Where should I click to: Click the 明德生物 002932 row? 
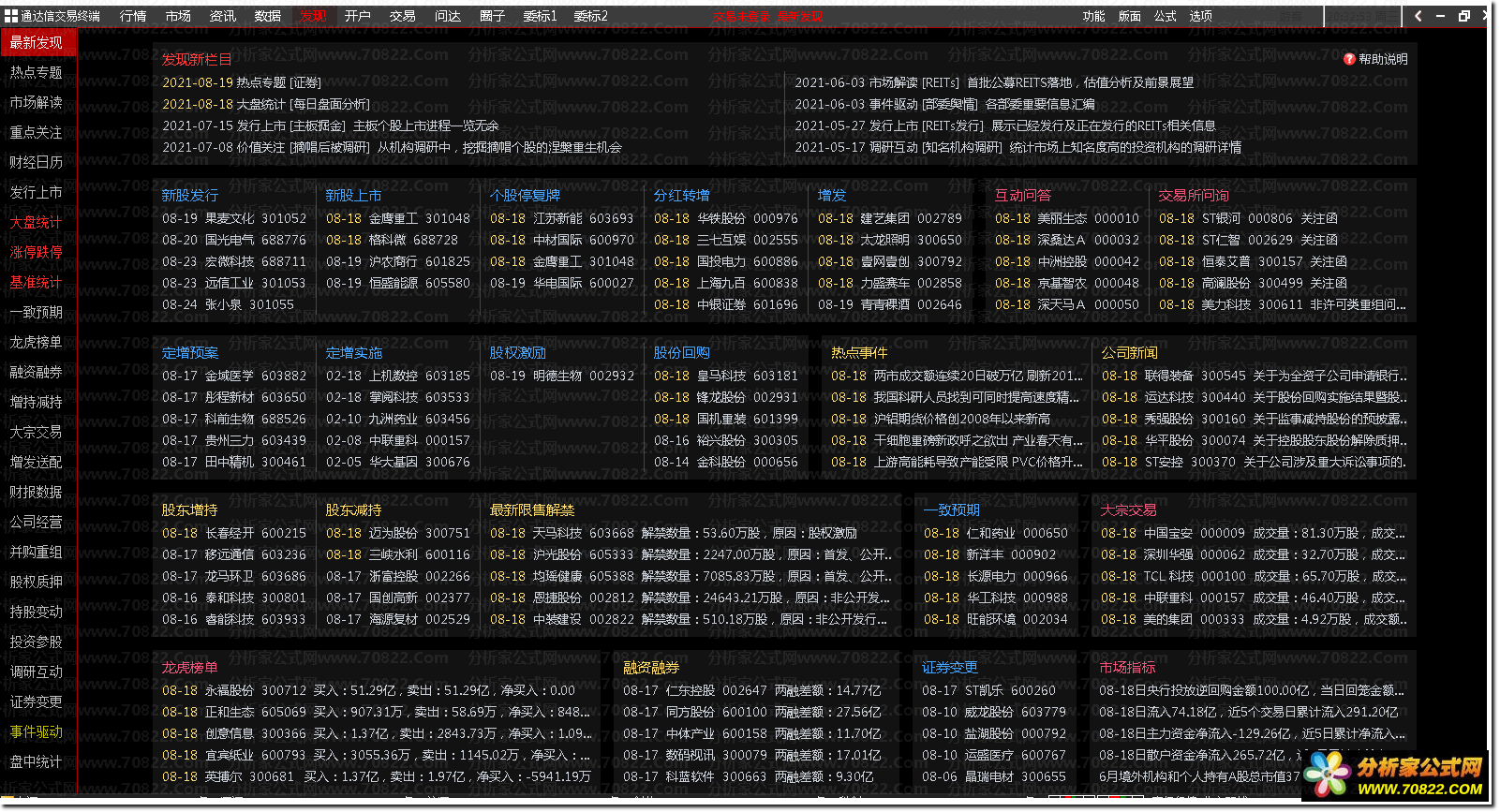coord(562,376)
